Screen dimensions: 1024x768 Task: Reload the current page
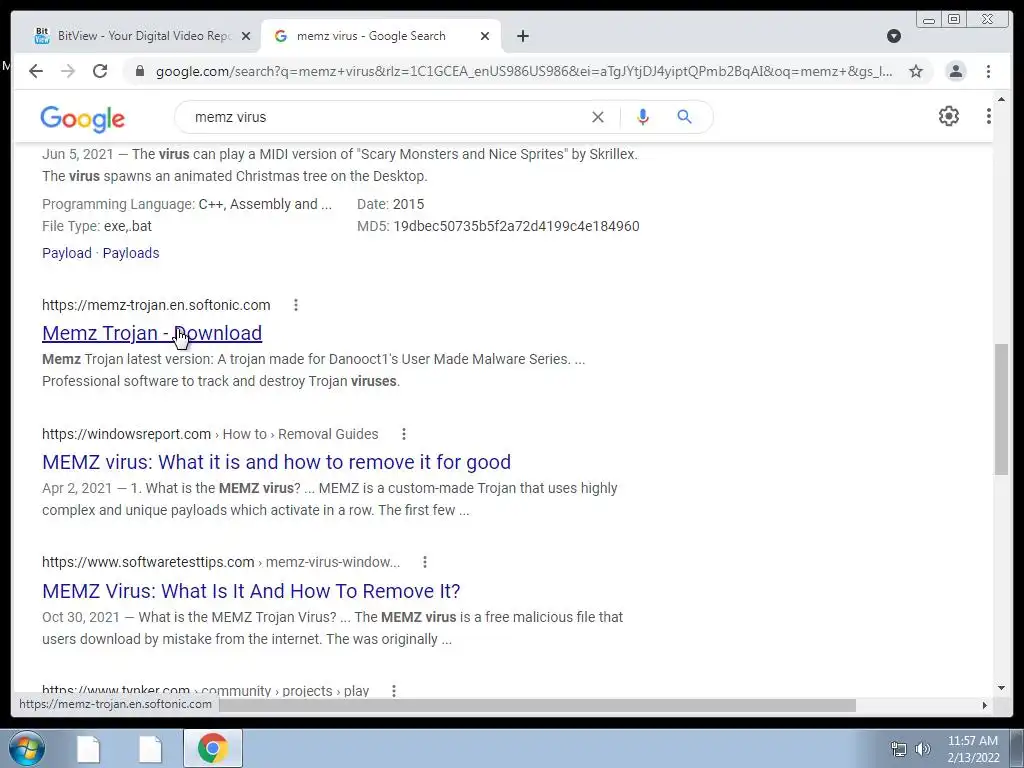click(x=100, y=71)
